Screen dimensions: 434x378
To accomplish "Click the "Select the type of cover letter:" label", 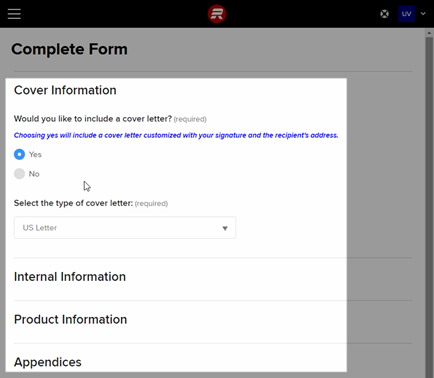I will click(x=73, y=203).
